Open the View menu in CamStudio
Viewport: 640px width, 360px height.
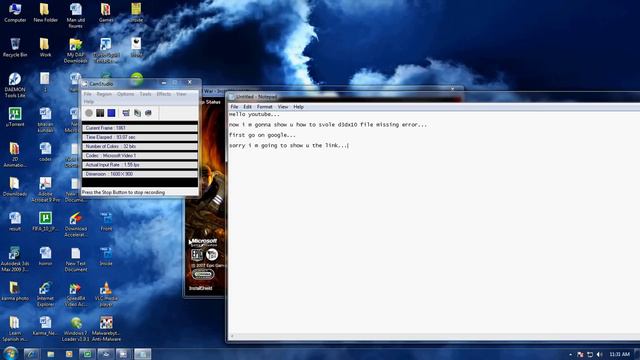(181, 94)
